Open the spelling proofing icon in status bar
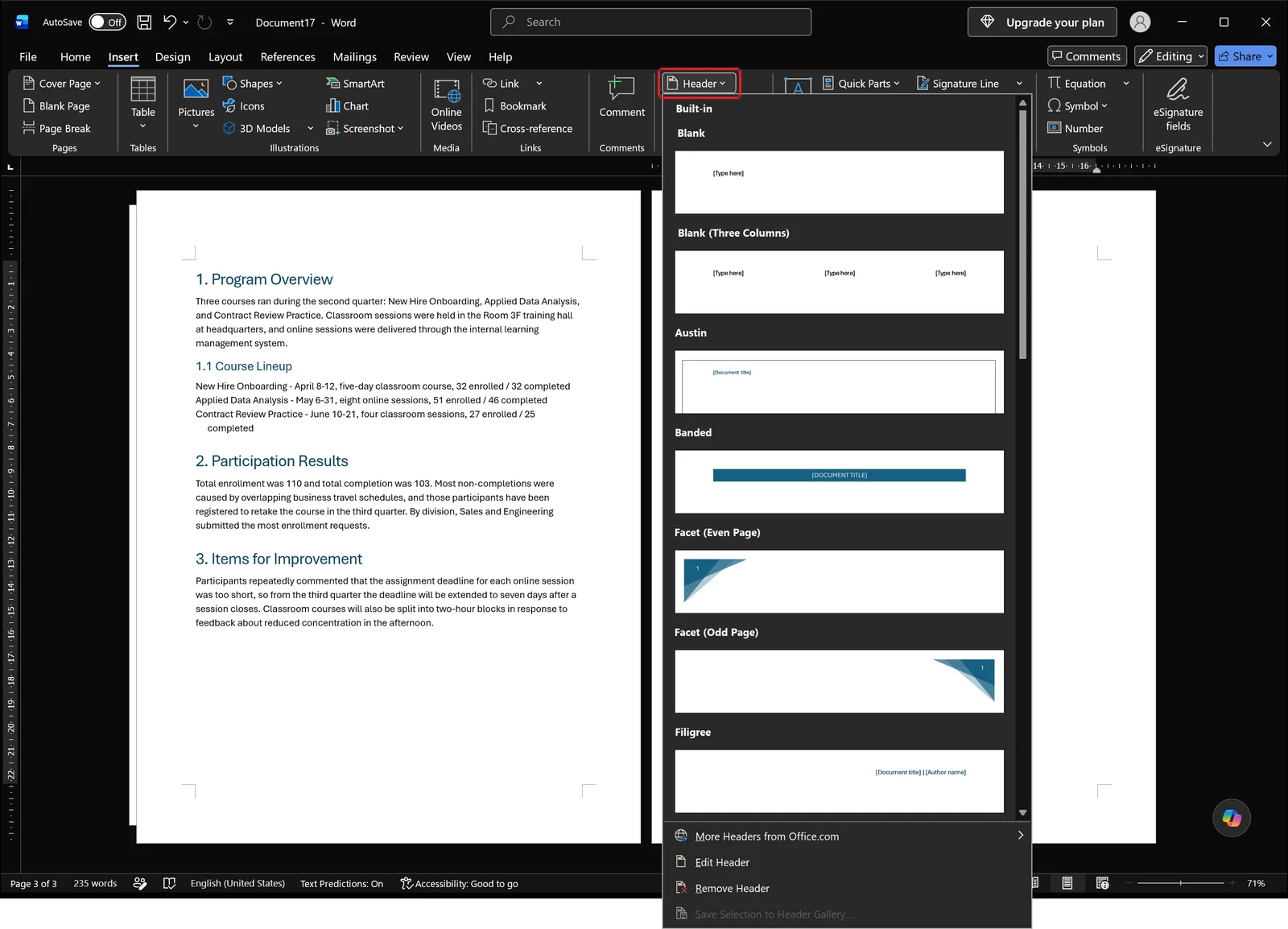Image resolution: width=1288 pixels, height=929 pixels. coord(169,884)
